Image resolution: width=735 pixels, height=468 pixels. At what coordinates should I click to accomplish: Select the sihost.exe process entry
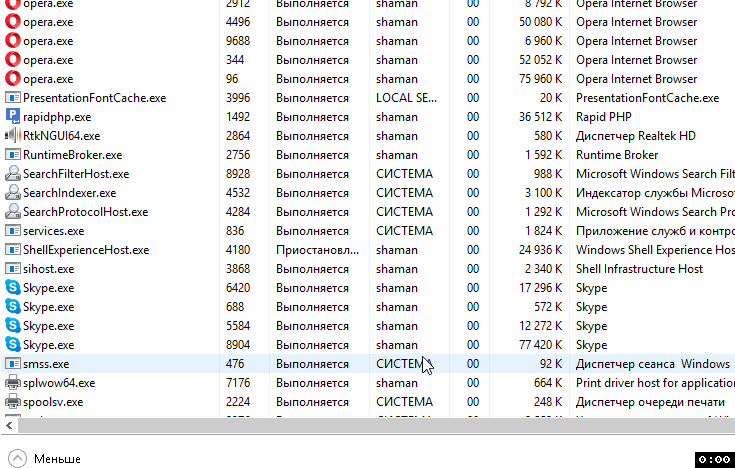[48, 269]
